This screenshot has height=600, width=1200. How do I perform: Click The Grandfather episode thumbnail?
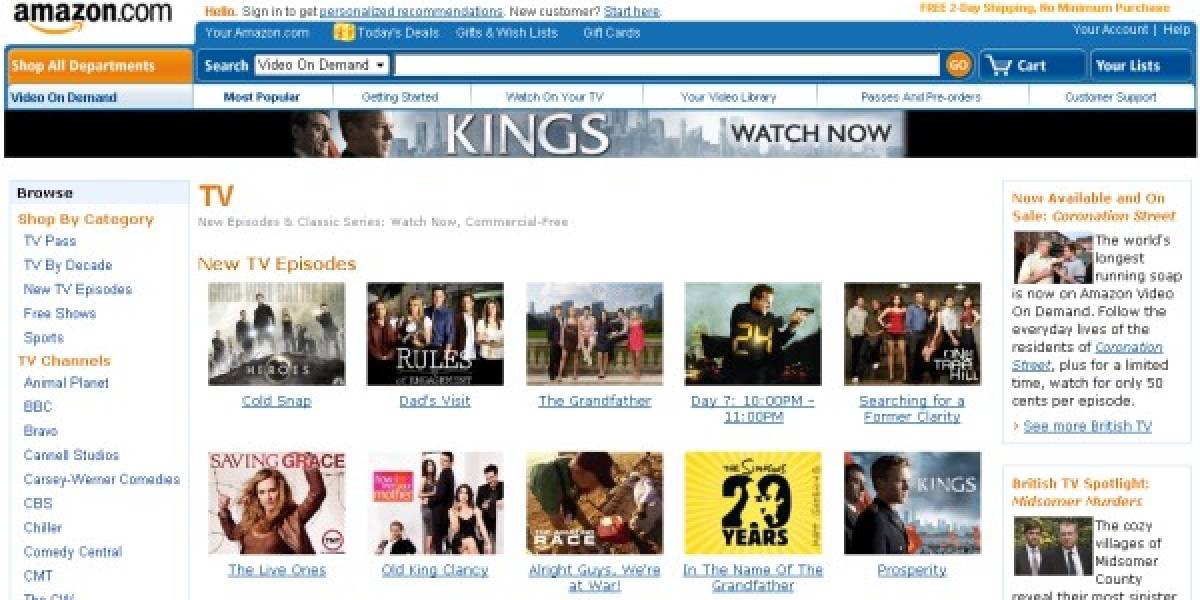click(594, 334)
